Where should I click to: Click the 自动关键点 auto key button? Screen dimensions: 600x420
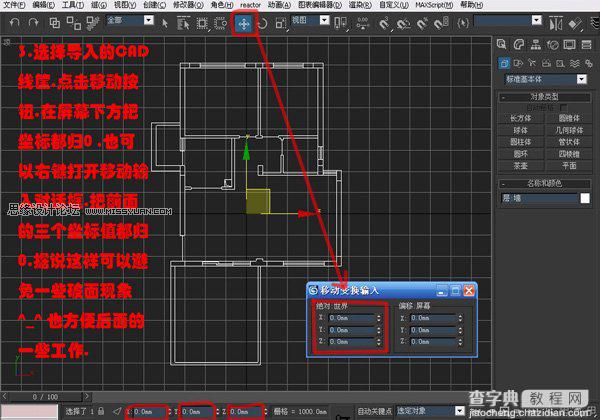375,411
